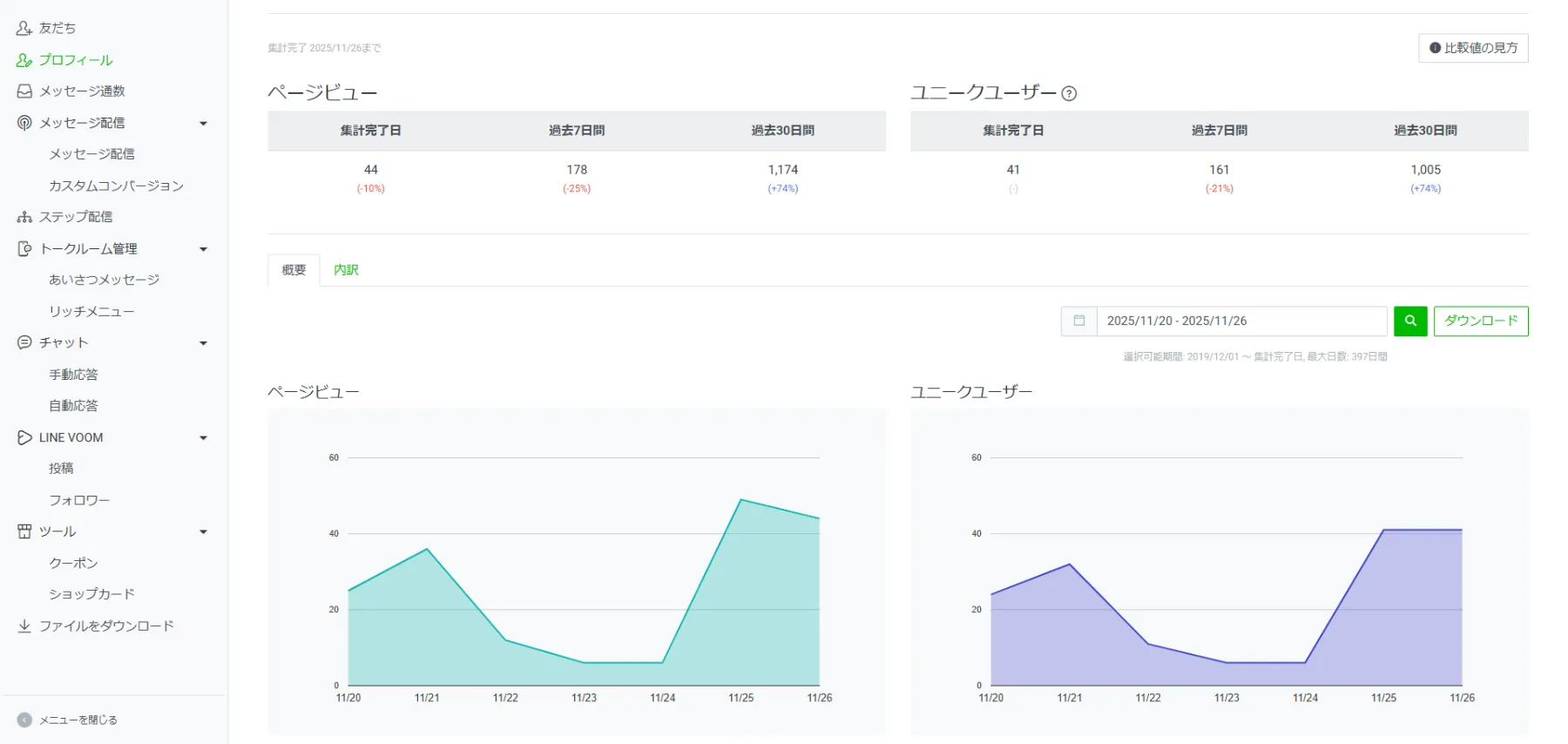Collapse the チャット section arrow
The image size is (1568, 744).
pos(204,343)
